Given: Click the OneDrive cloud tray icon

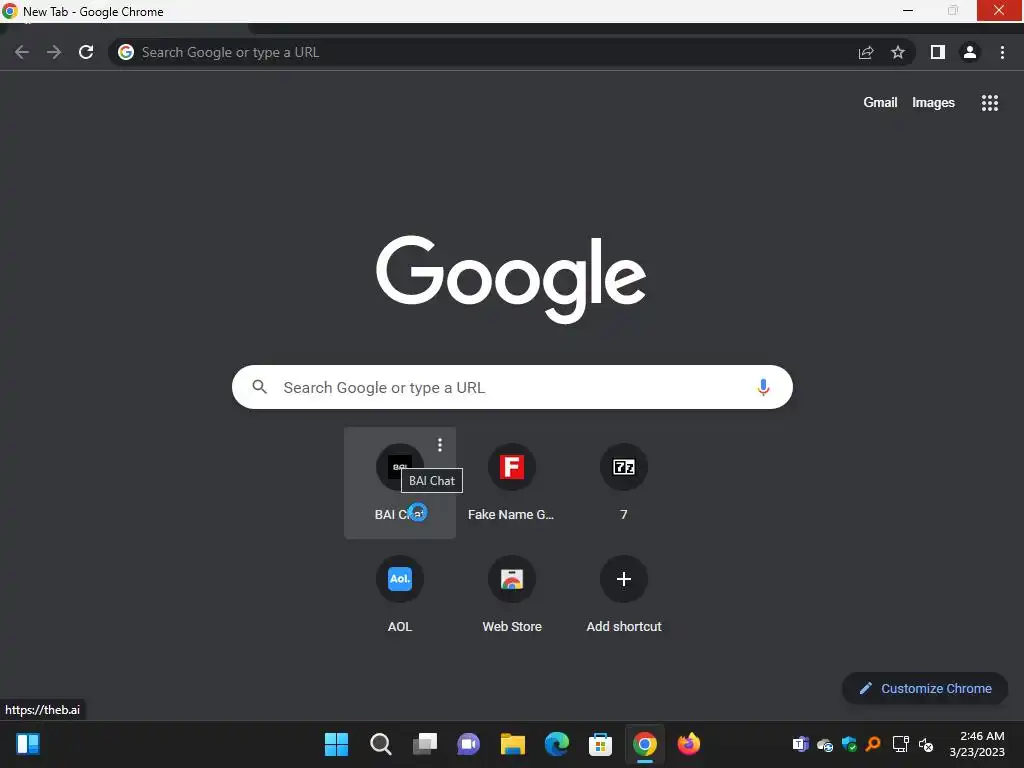Looking at the screenshot, I should (x=825, y=744).
